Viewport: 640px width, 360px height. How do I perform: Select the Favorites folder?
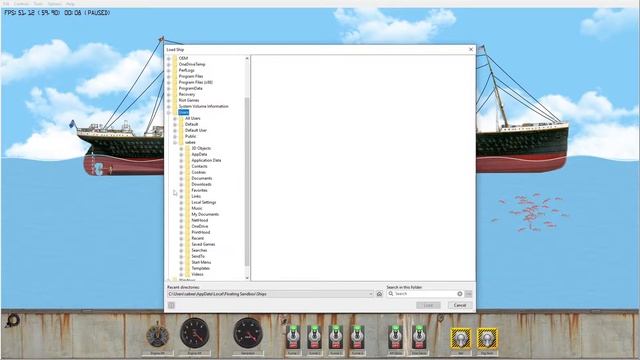point(199,190)
